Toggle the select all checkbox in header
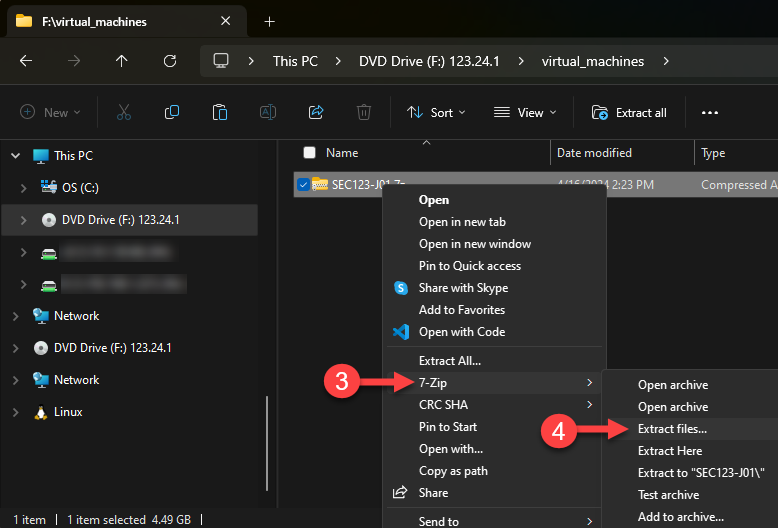The image size is (778, 528). coord(310,153)
